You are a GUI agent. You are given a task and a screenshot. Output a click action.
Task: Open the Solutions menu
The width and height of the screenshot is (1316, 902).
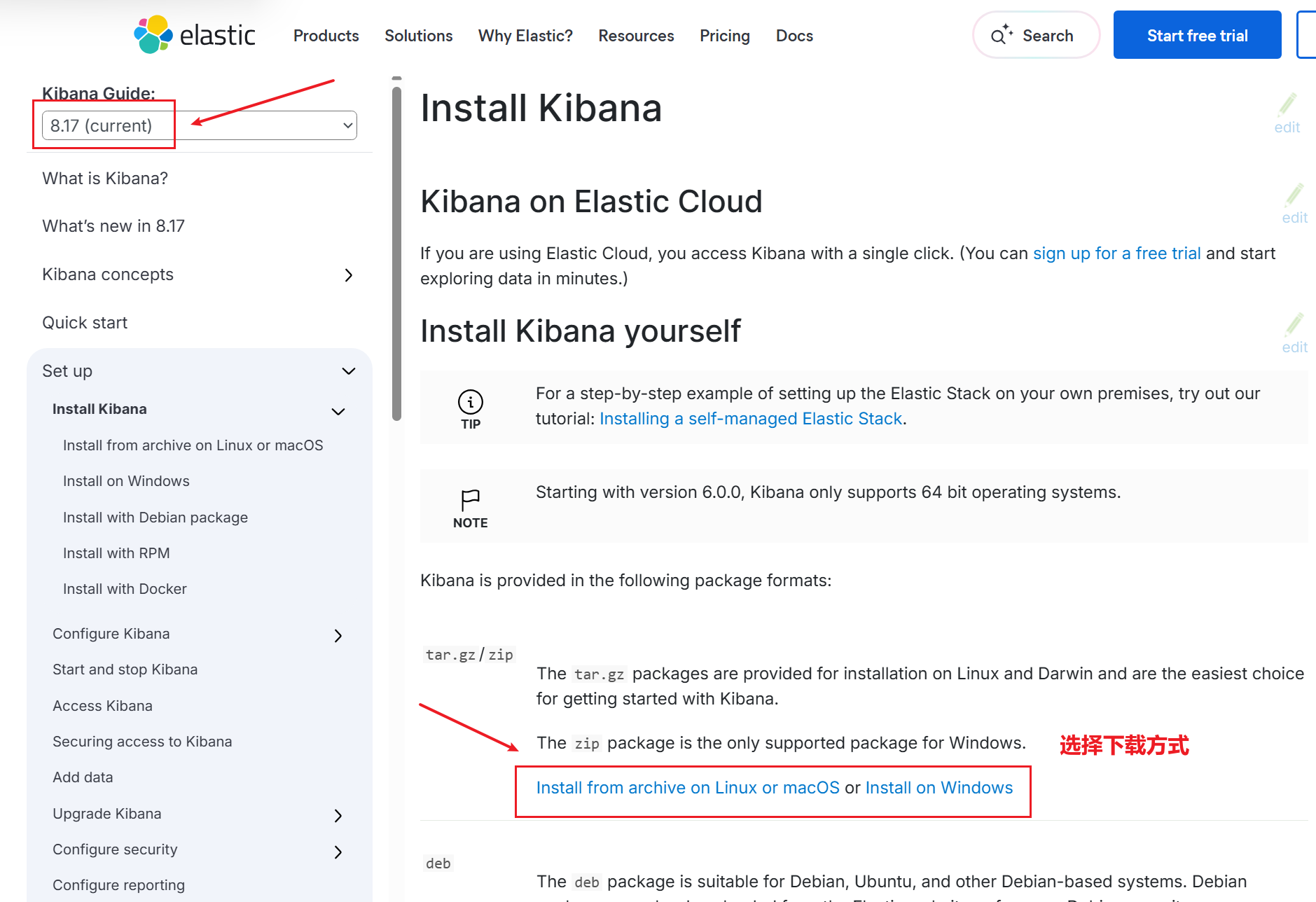click(x=418, y=35)
